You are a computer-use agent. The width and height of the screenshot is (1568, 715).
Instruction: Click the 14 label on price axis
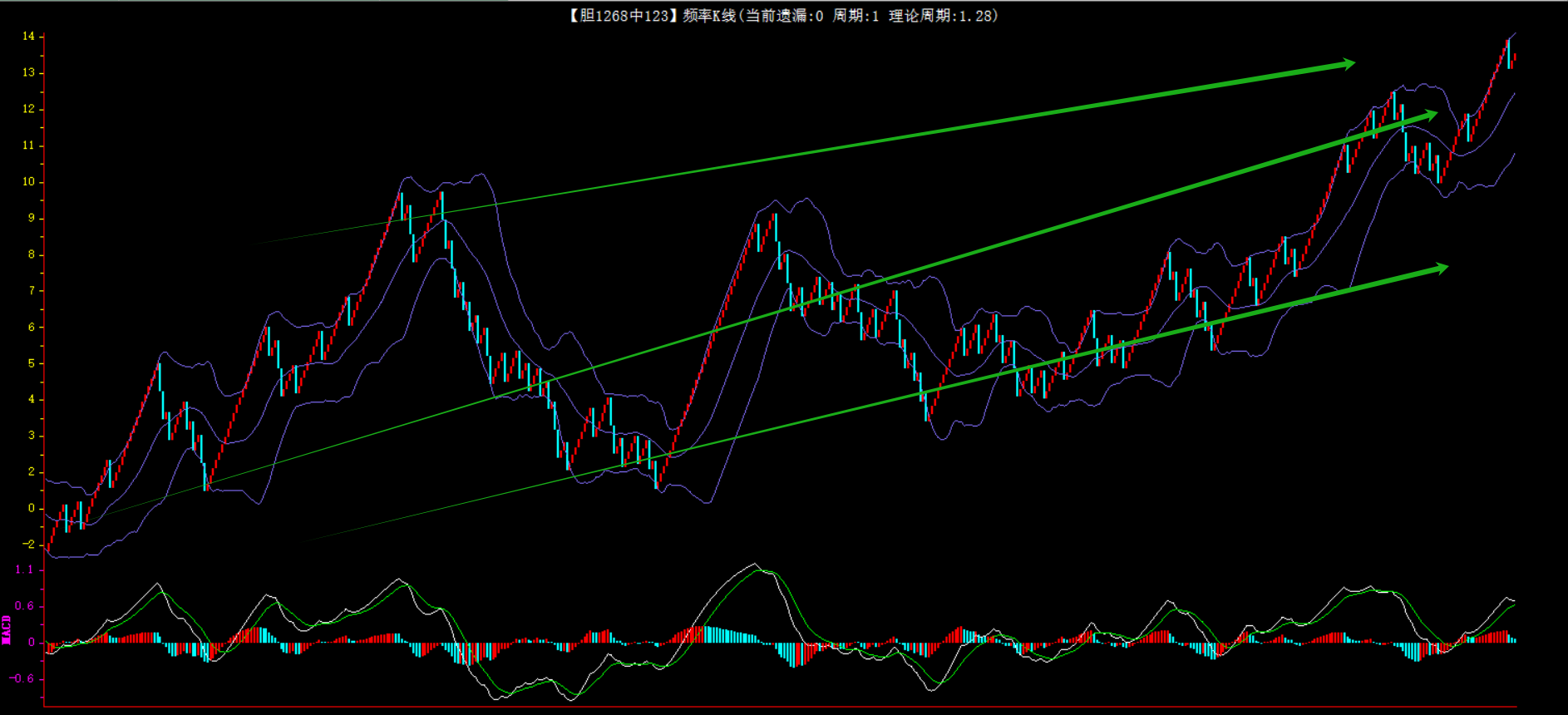point(29,37)
